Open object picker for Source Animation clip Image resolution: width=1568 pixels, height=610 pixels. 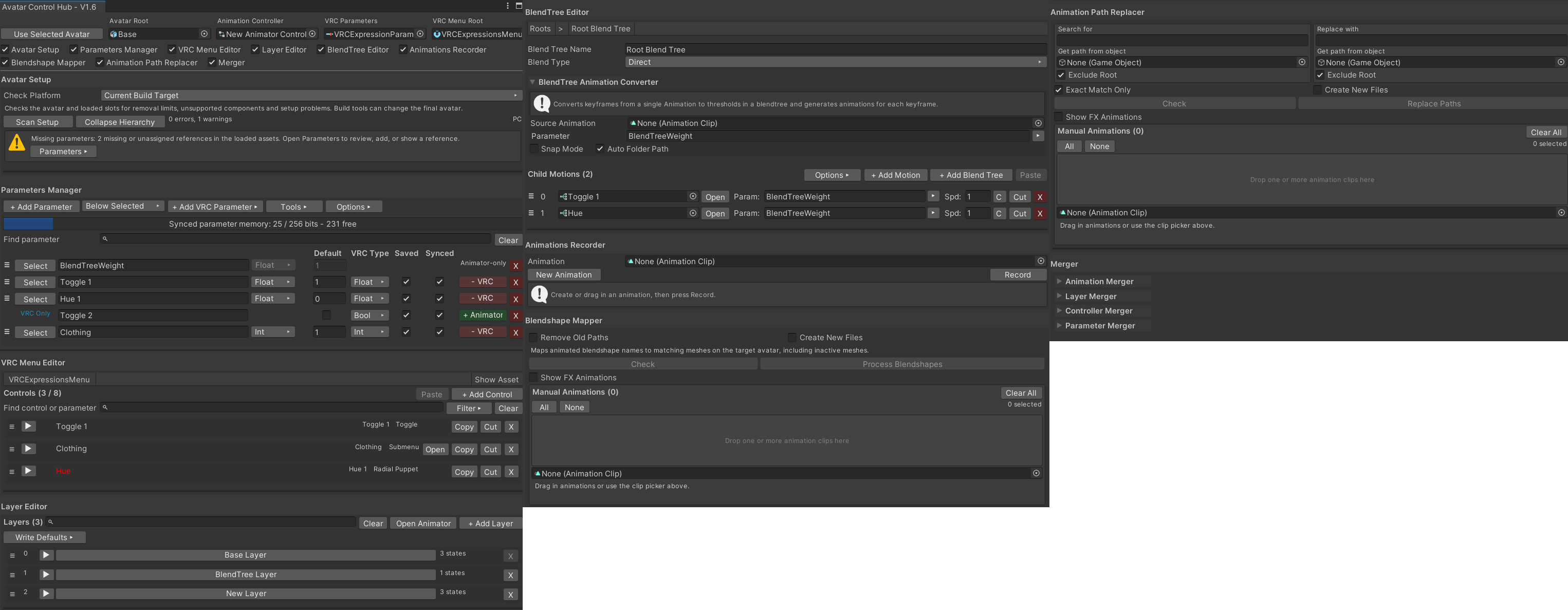coord(1039,123)
